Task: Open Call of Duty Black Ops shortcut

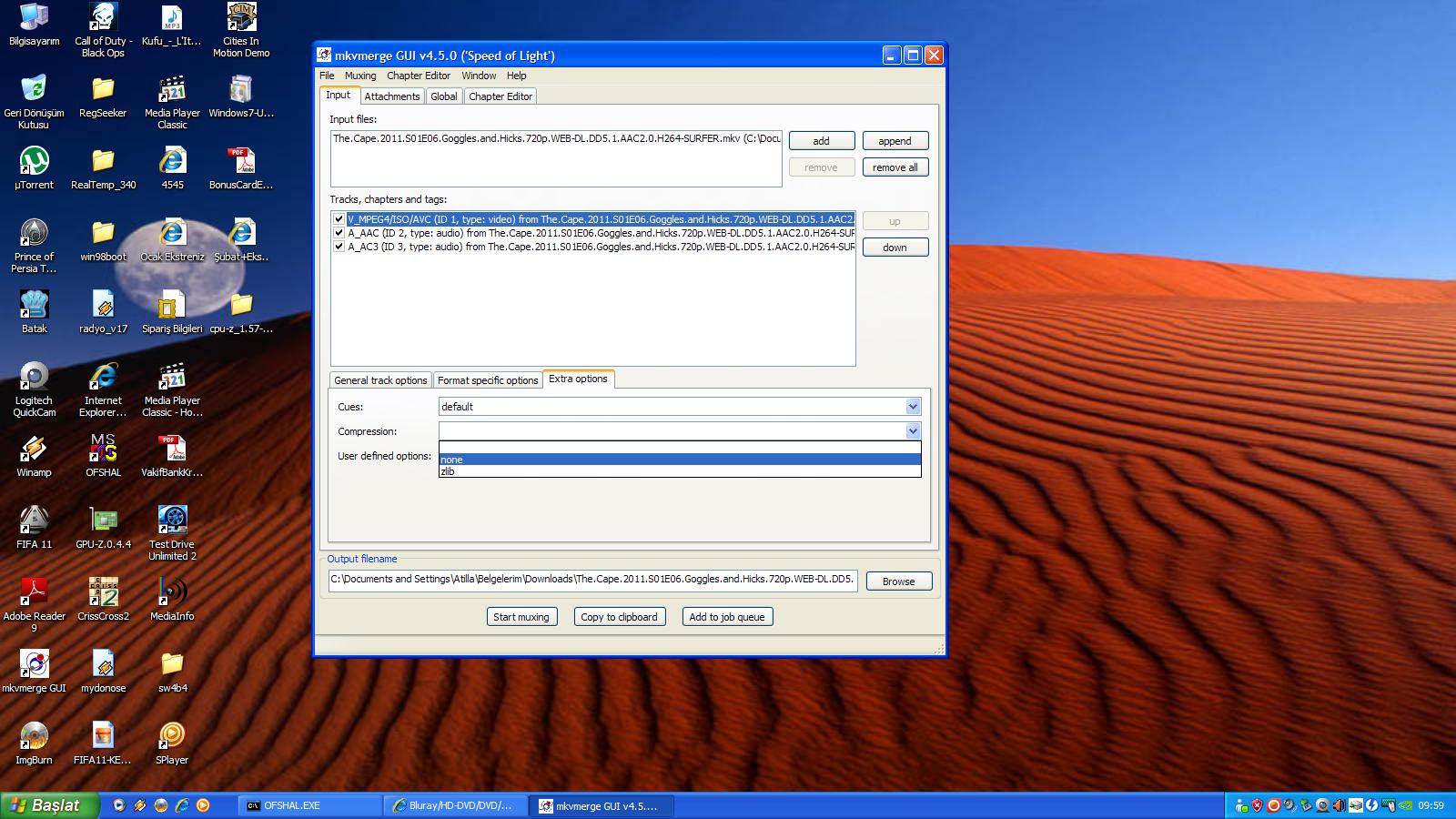Action: click(103, 30)
